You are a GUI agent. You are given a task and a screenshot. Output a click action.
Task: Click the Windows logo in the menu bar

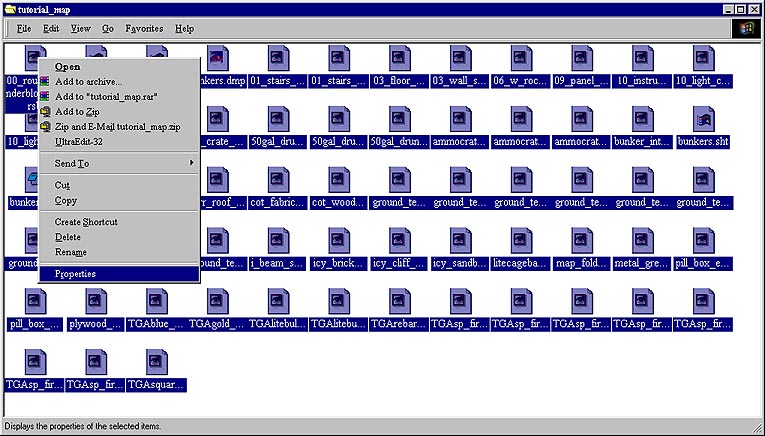746,29
